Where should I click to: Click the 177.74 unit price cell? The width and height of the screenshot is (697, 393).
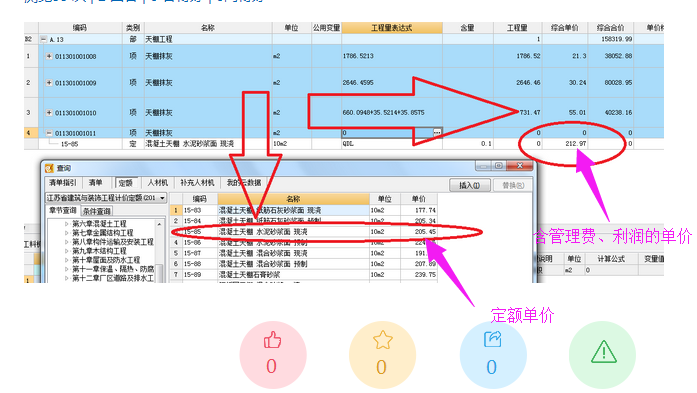pos(419,210)
